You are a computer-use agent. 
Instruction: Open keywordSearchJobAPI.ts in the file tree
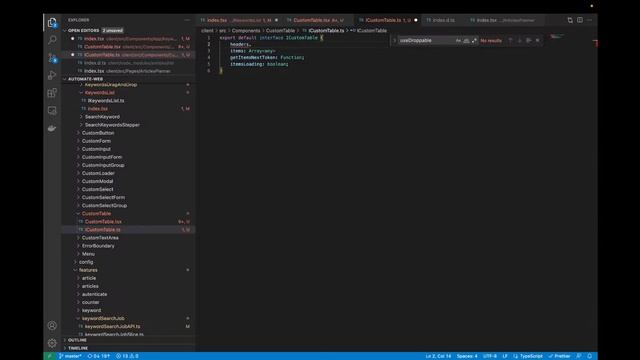(x=112, y=327)
